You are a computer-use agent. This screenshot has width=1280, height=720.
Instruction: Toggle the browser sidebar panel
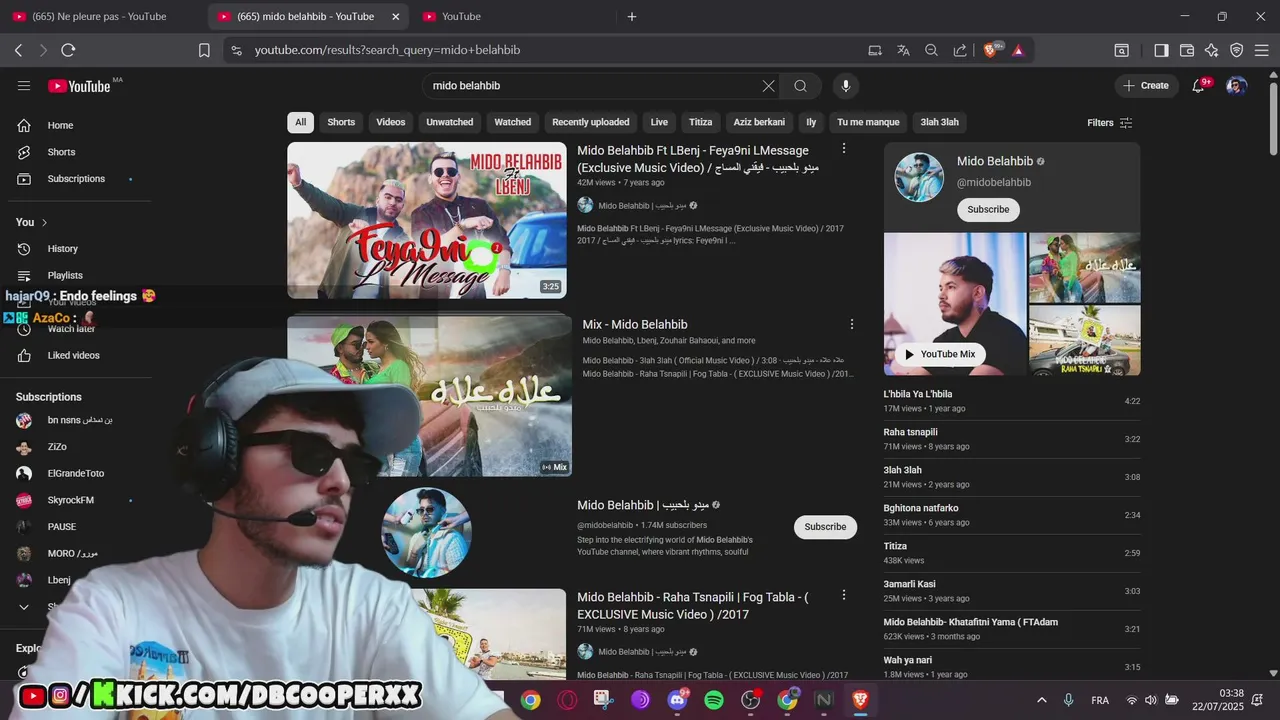(1161, 50)
